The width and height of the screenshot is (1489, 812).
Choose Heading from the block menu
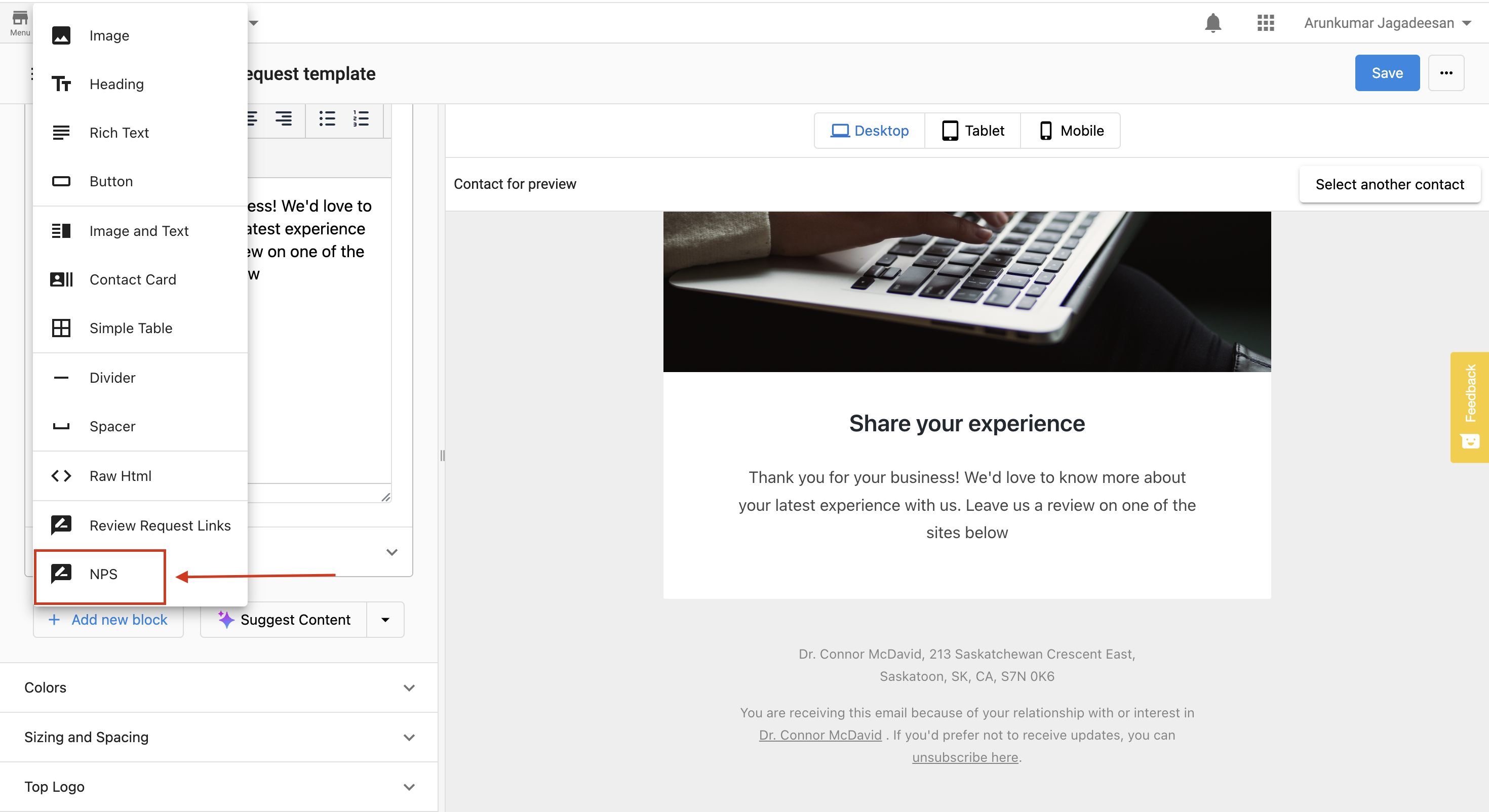tap(140, 85)
